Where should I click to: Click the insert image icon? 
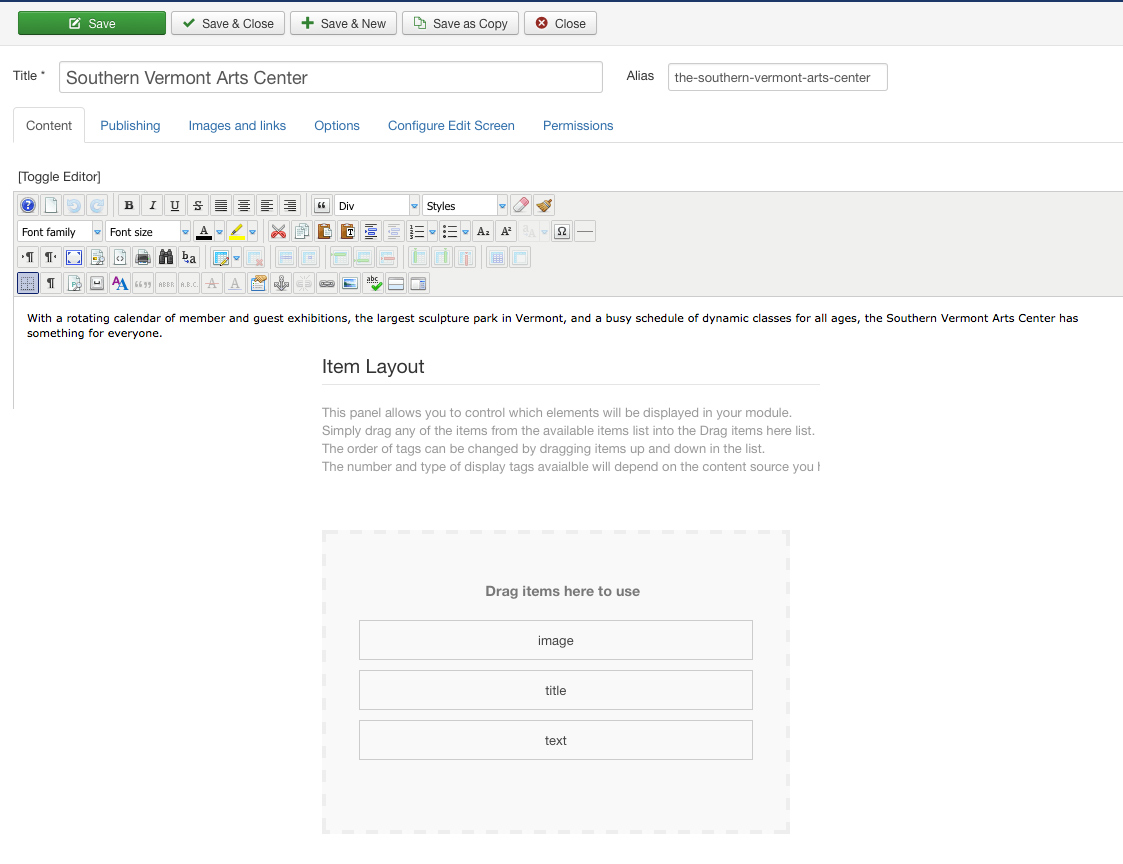click(x=350, y=284)
